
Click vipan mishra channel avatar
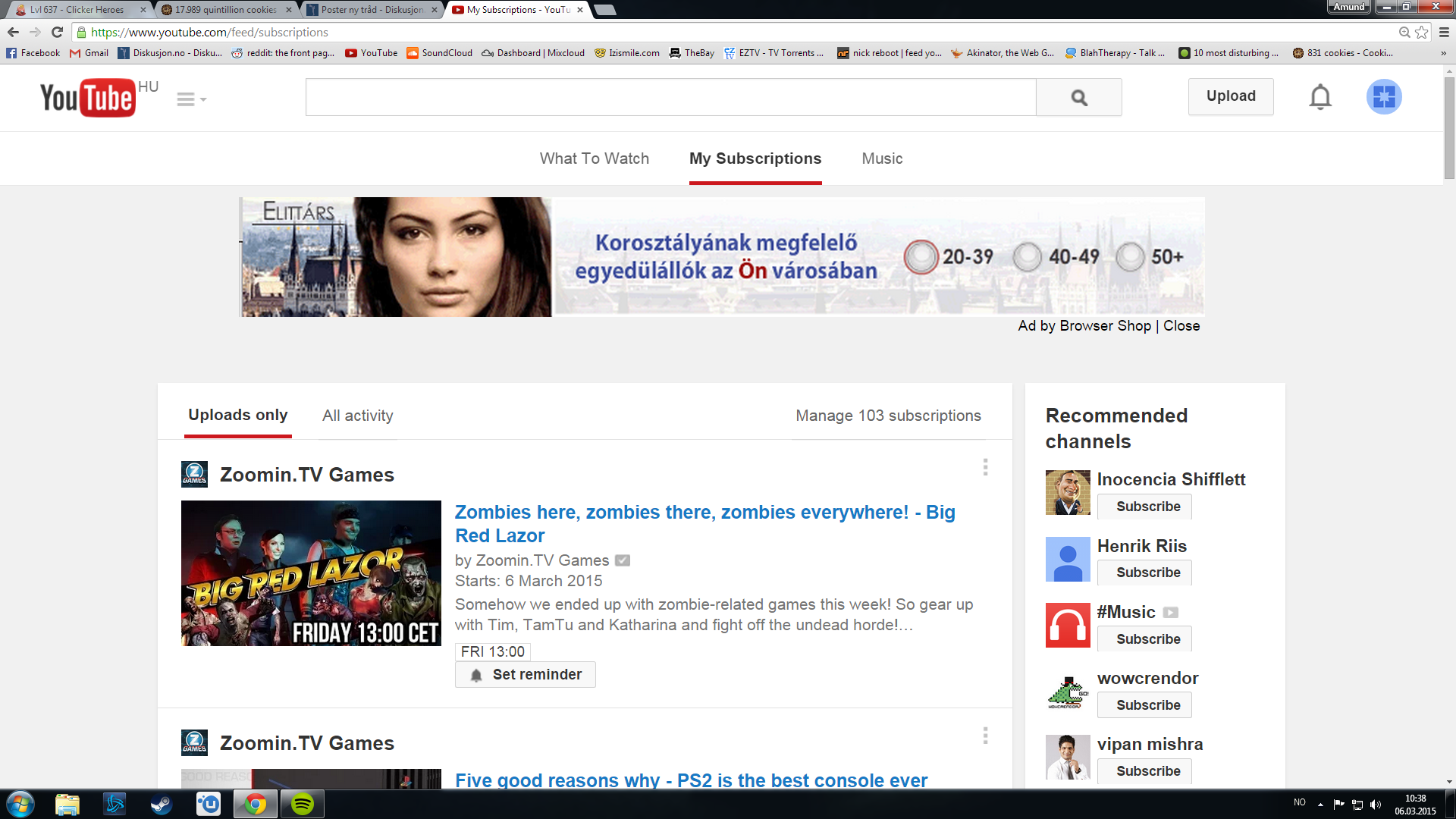point(1067,757)
